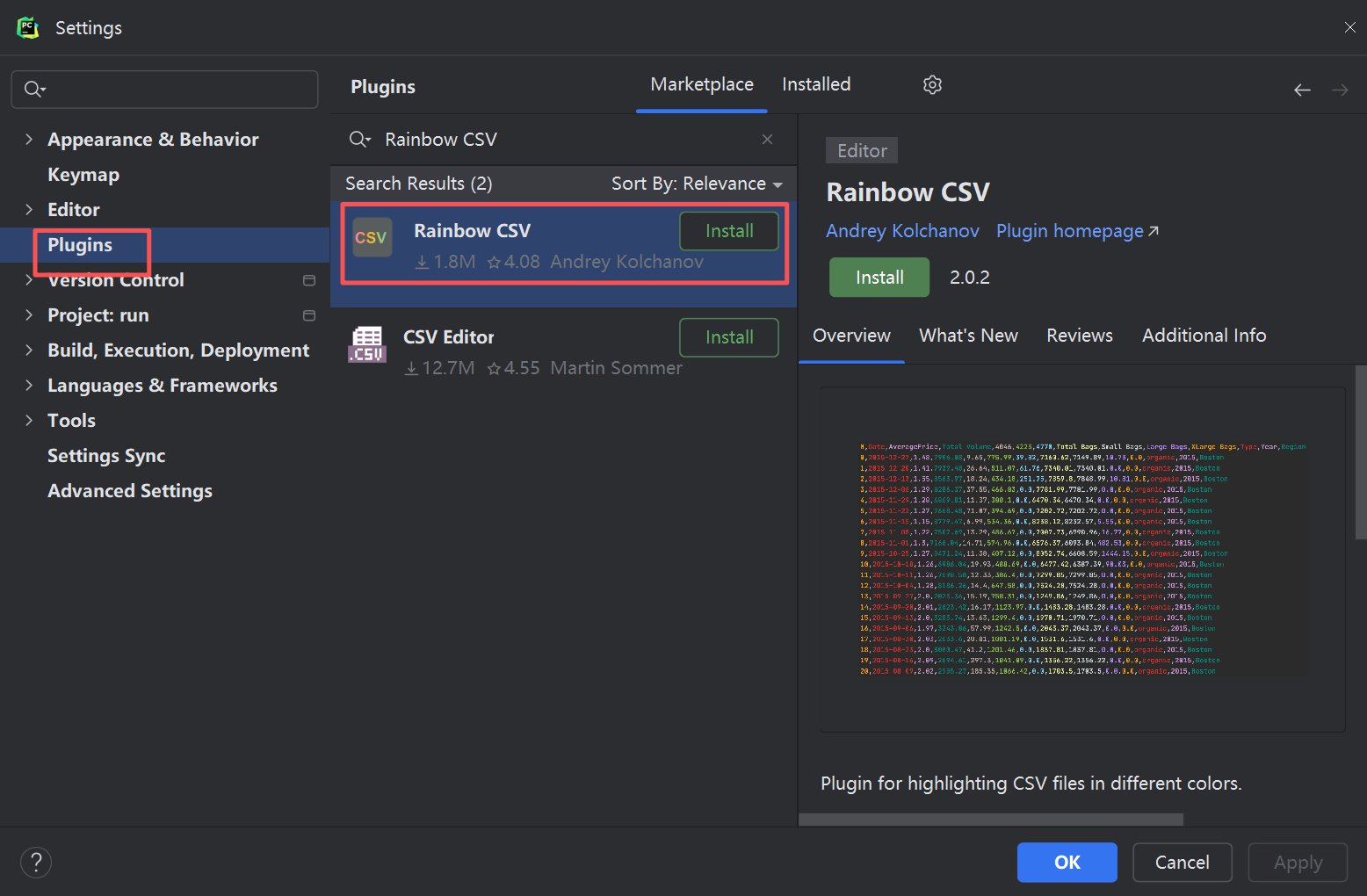The width and height of the screenshot is (1367, 896).
Task: Click the Apply button
Action: click(1298, 863)
